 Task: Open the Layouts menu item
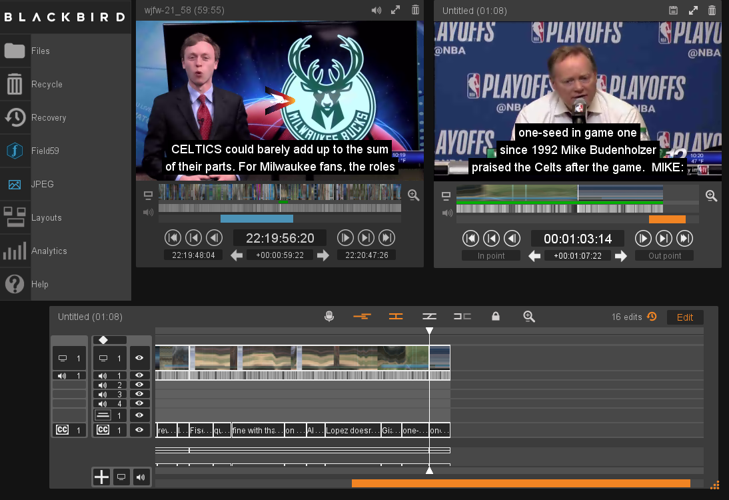tap(15, 217)
